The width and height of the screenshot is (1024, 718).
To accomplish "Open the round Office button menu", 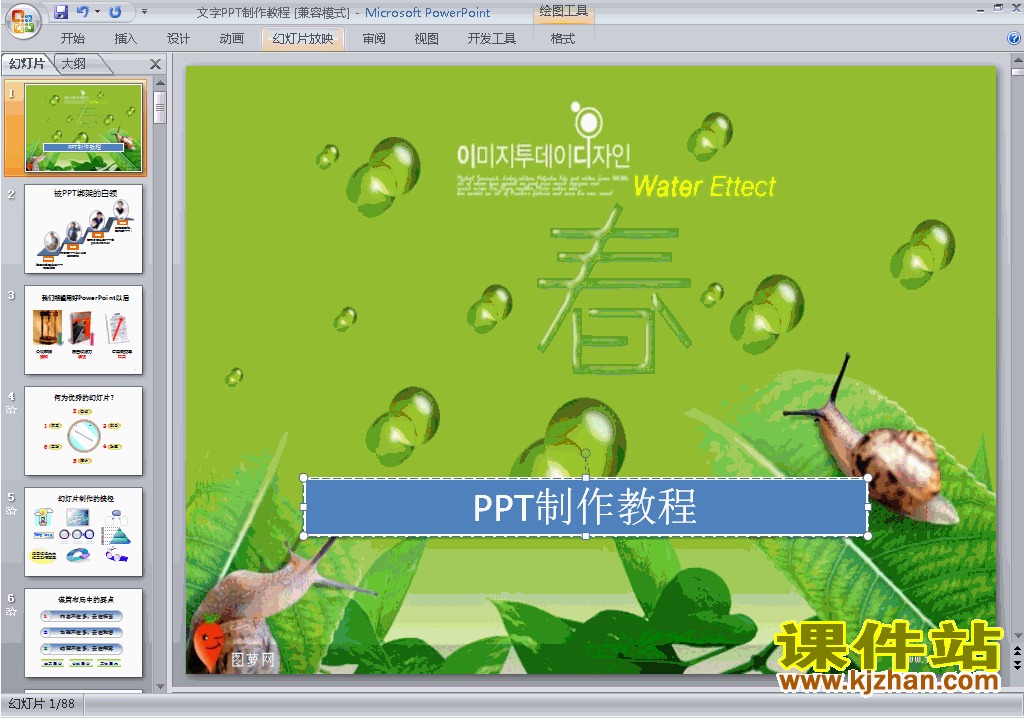I will click(x=23, y=20).
